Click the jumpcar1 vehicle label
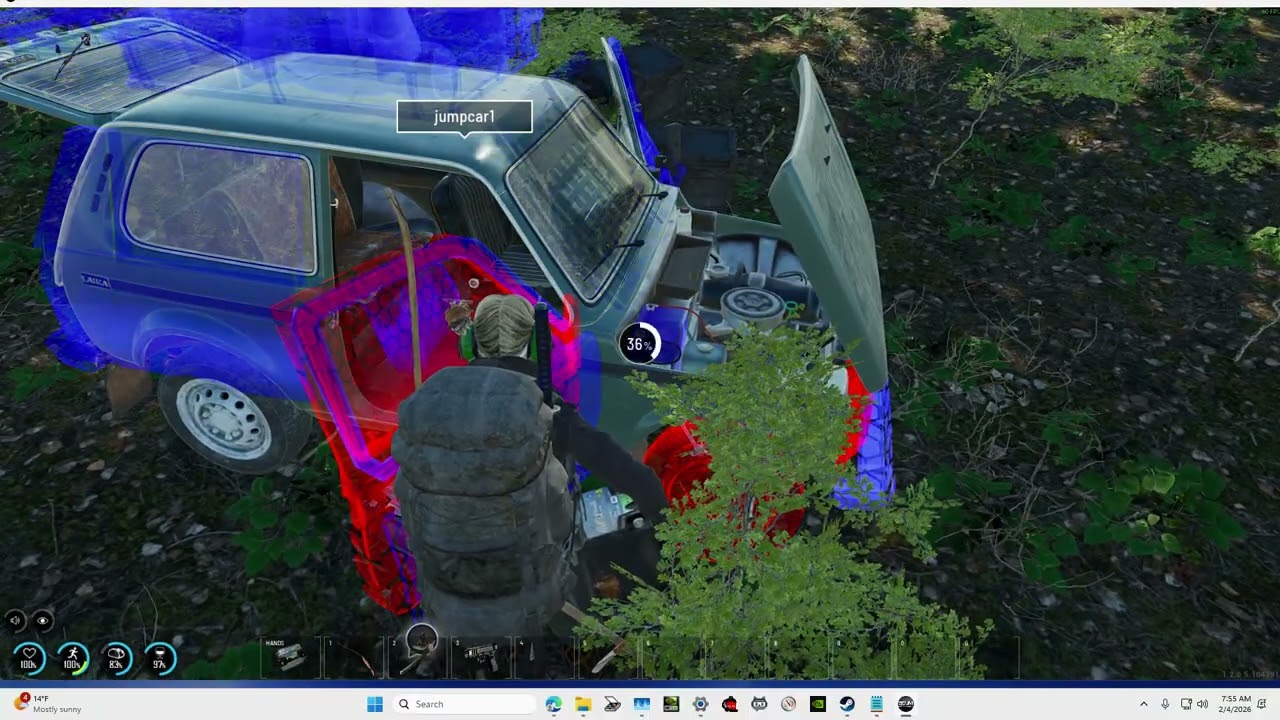Screen dimensions: 1280x720 [x=464, y=117]
